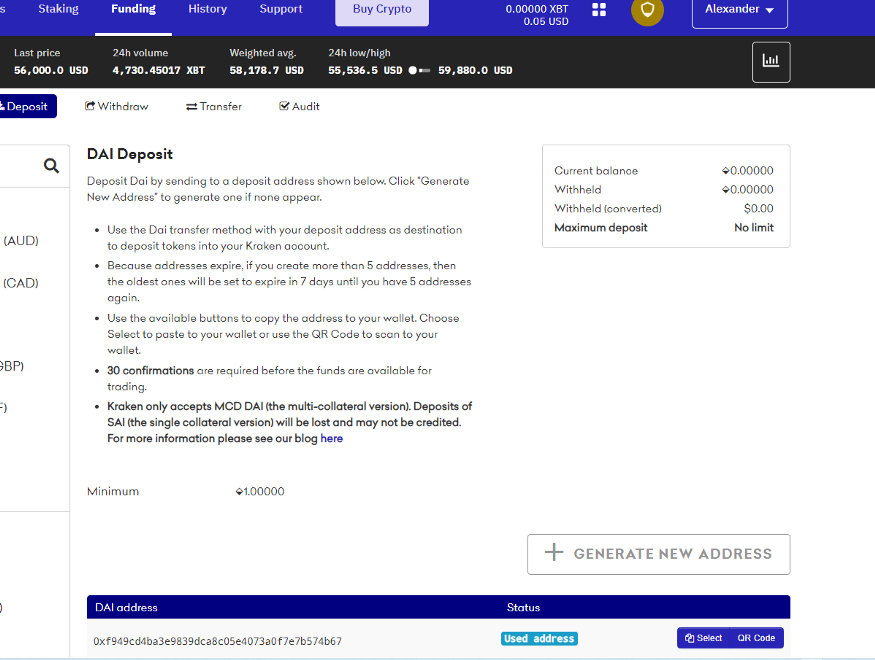Screen dimensions: 875x660
Task: Select the Withdraw sub-tab
Action: pos(117,106)
